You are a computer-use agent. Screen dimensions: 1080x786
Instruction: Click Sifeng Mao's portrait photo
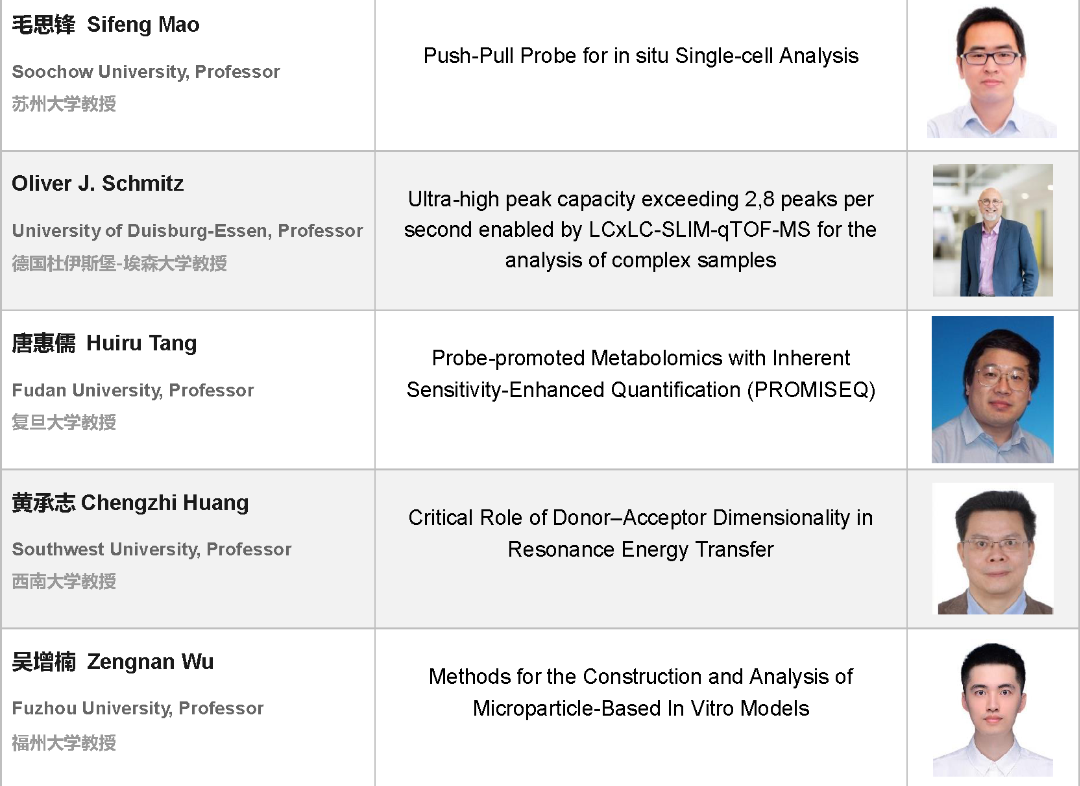[992, 72]
